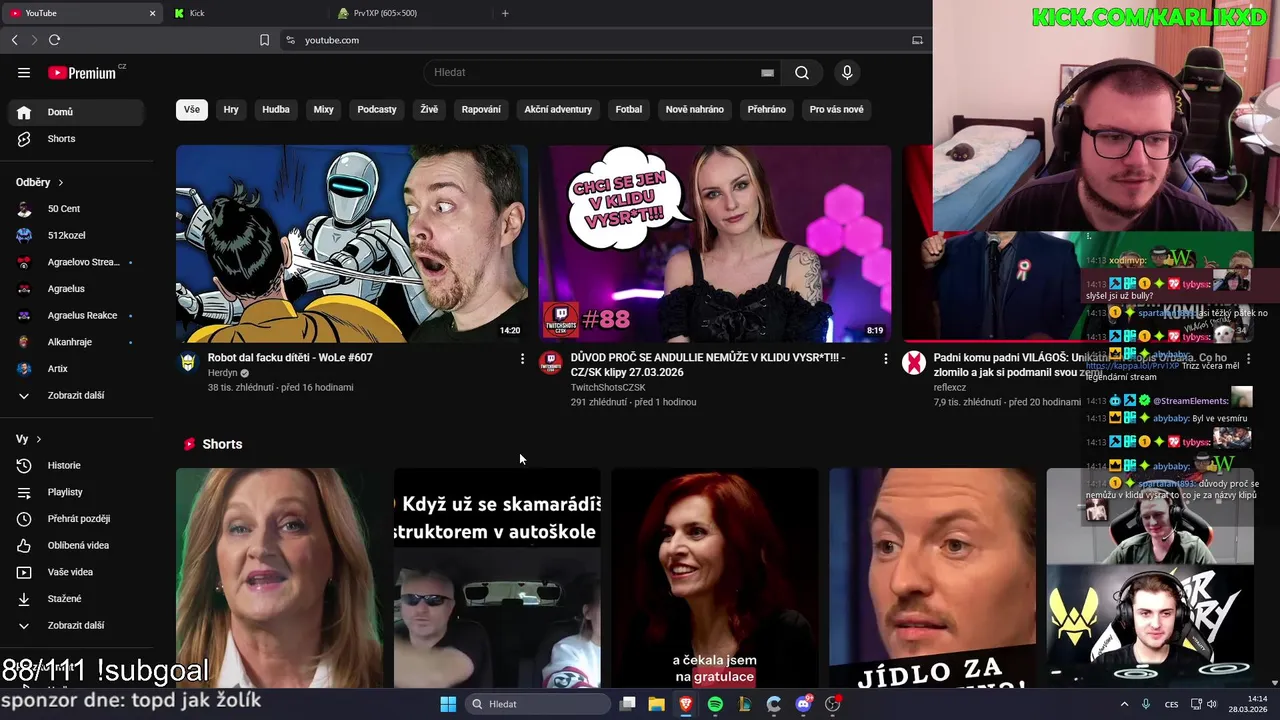Open more options for Andullie clip video
Viewport: 1280px width, 720px height.
(885, 358)
